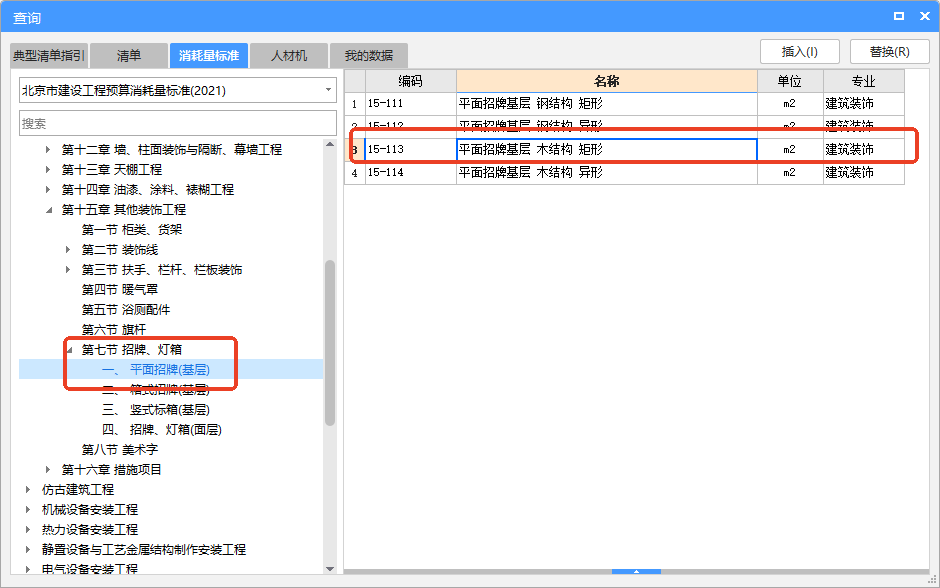Click the bottom panel expand handle
The height and width of the screenshot is (588, 940).
[x=636, y=572]
